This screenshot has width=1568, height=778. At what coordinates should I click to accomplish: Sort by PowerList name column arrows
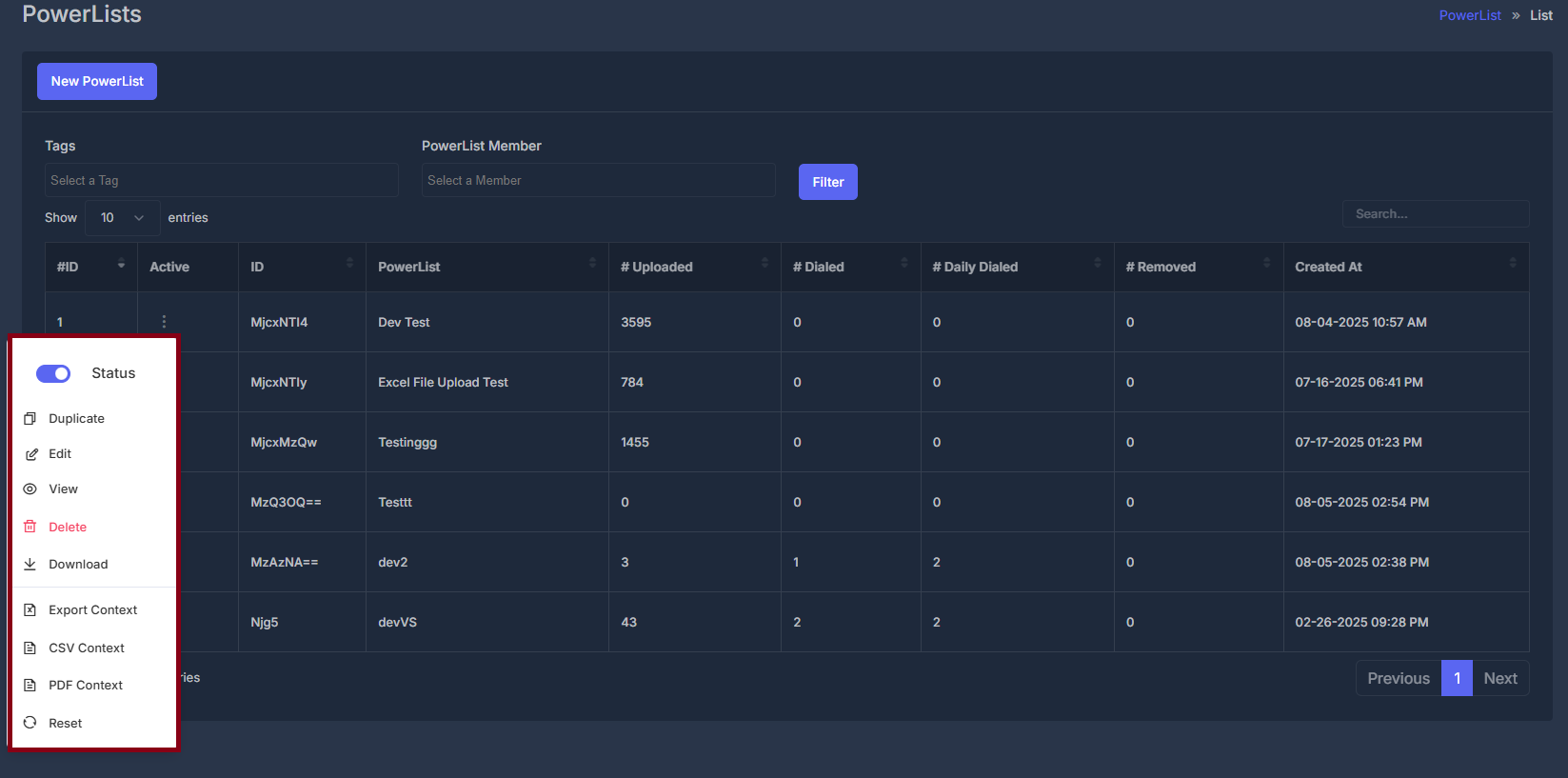click(592, 264)
